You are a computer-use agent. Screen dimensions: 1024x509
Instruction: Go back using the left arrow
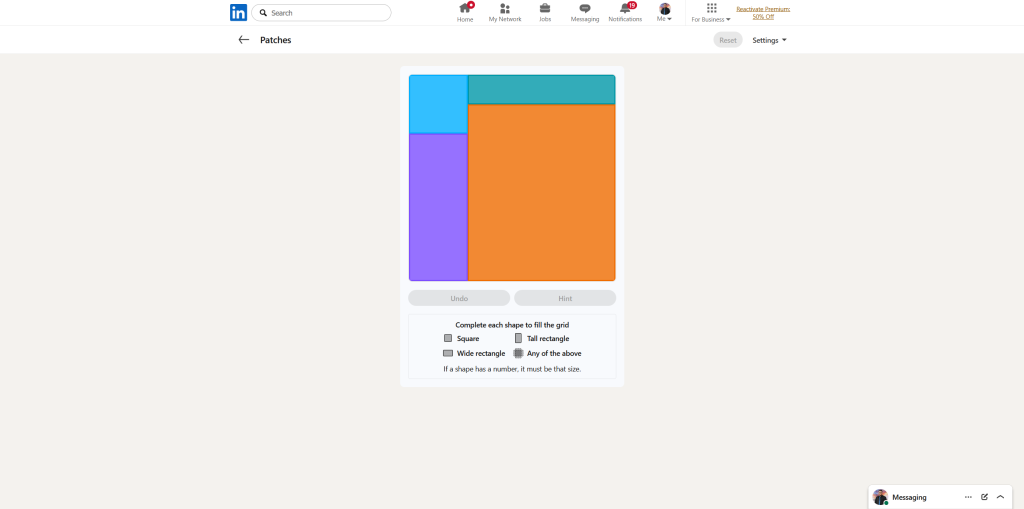244,40
